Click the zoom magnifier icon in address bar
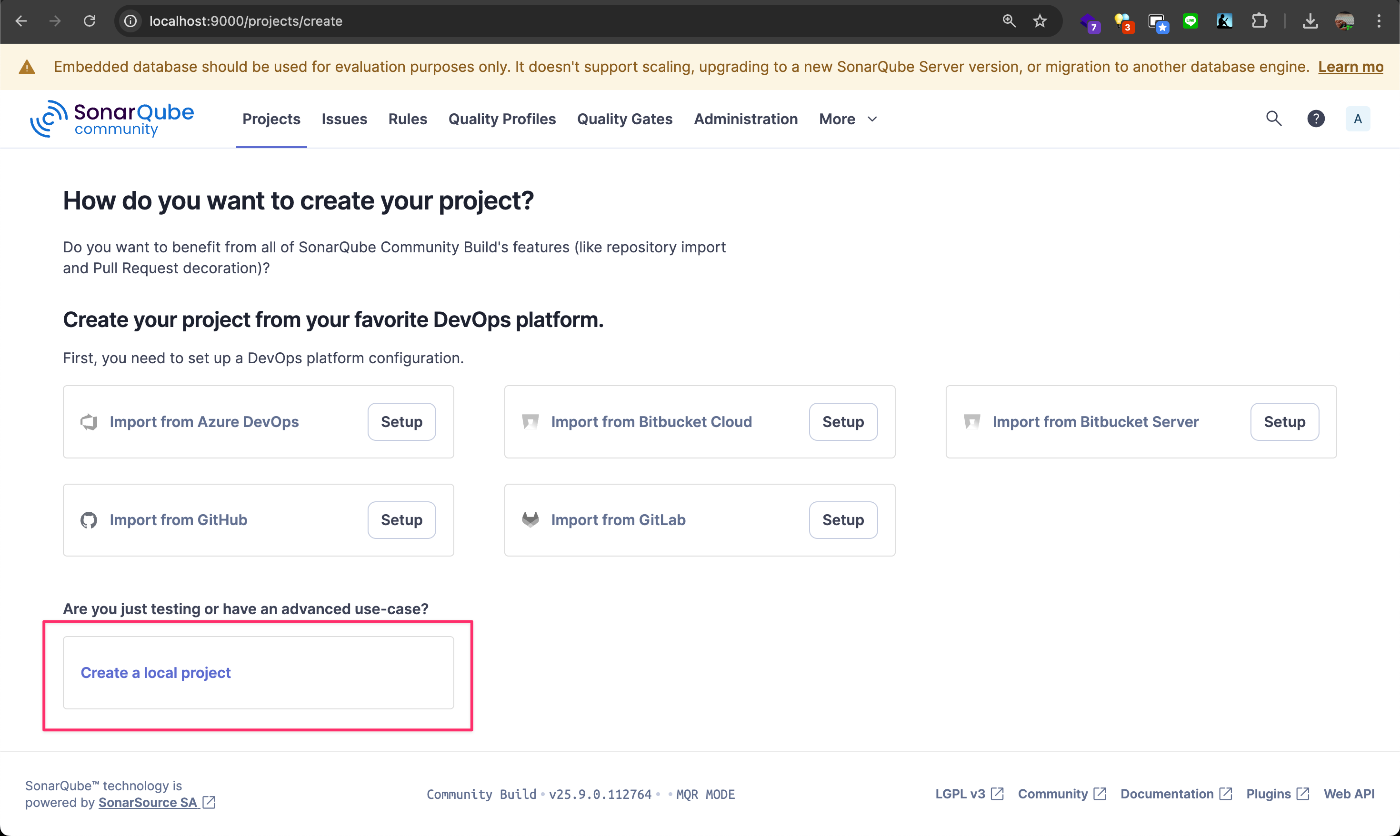The width and height of the screenshot is (1400, 836). point(1009,20)
